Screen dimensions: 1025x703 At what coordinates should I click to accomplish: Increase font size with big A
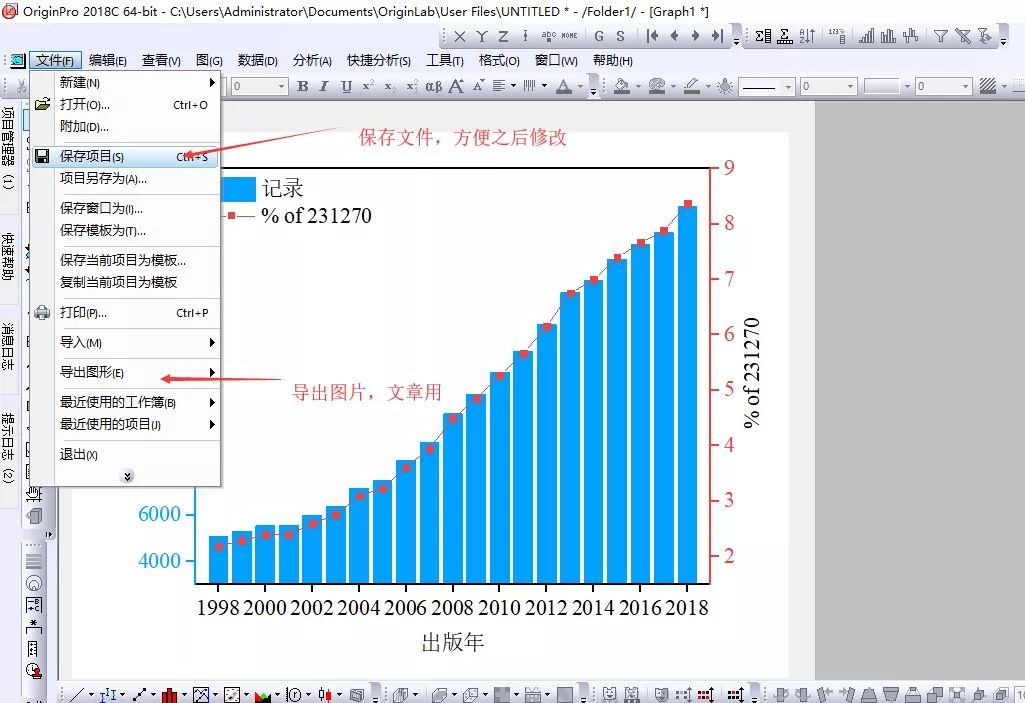pyautogui.click(x=456, y=86)
